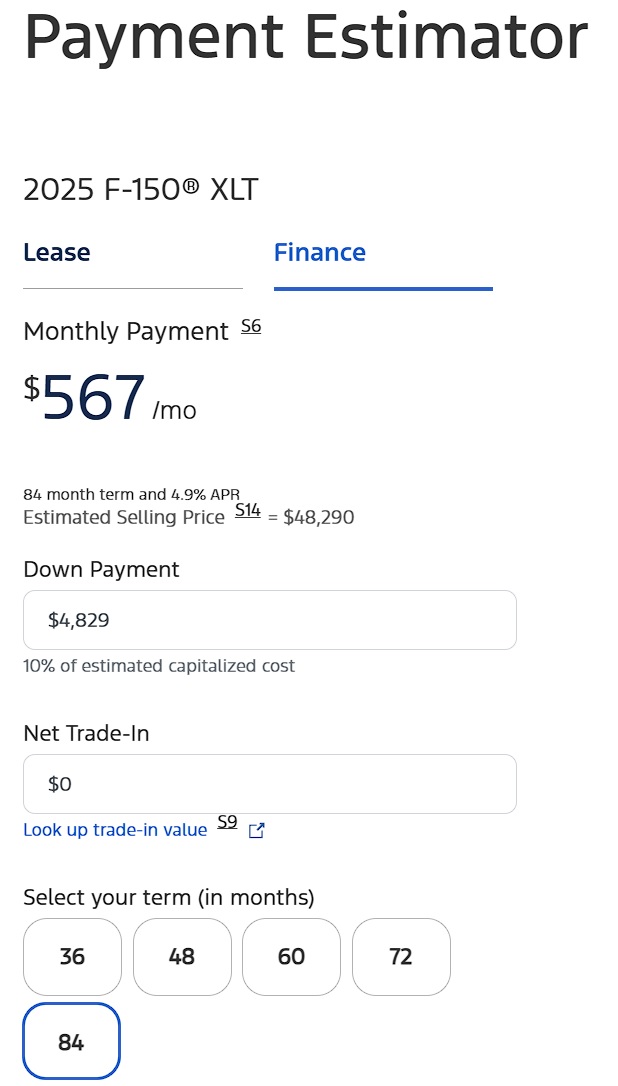Pick the 48 month term option
Viewport: 618px width, 1086px height.
(x=182, y=957)
